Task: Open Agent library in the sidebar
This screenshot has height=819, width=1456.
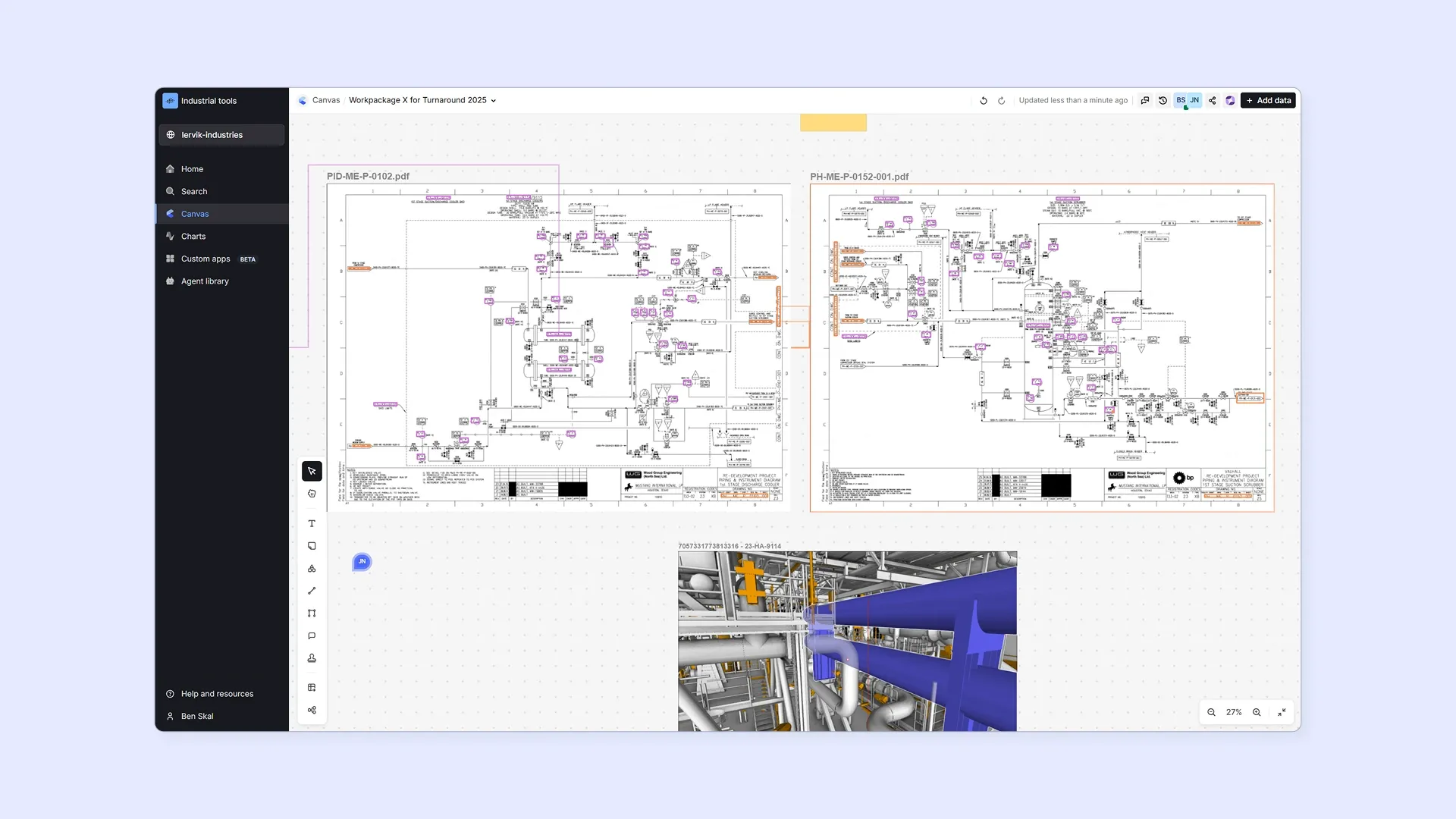Action: click(221, 281)
